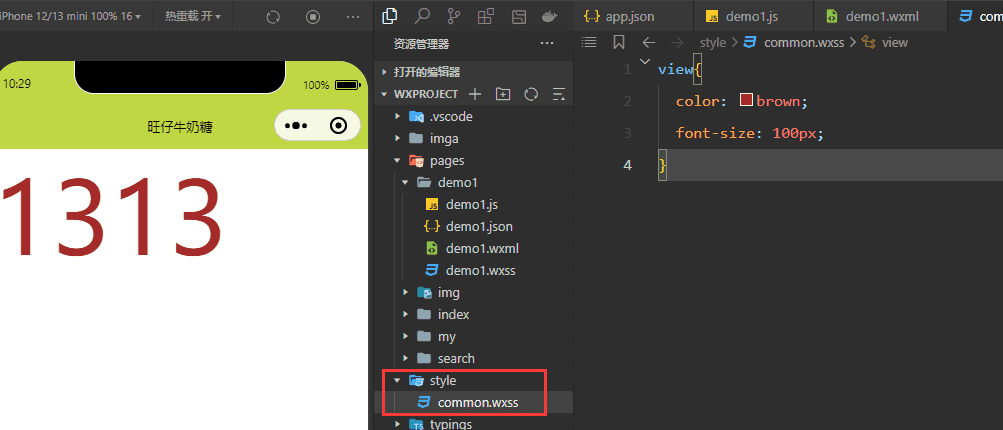The height and width of the screenshot is (430, 1003).
Task: Open the search panel magnifier icon
Action: (x=422, y=16)
